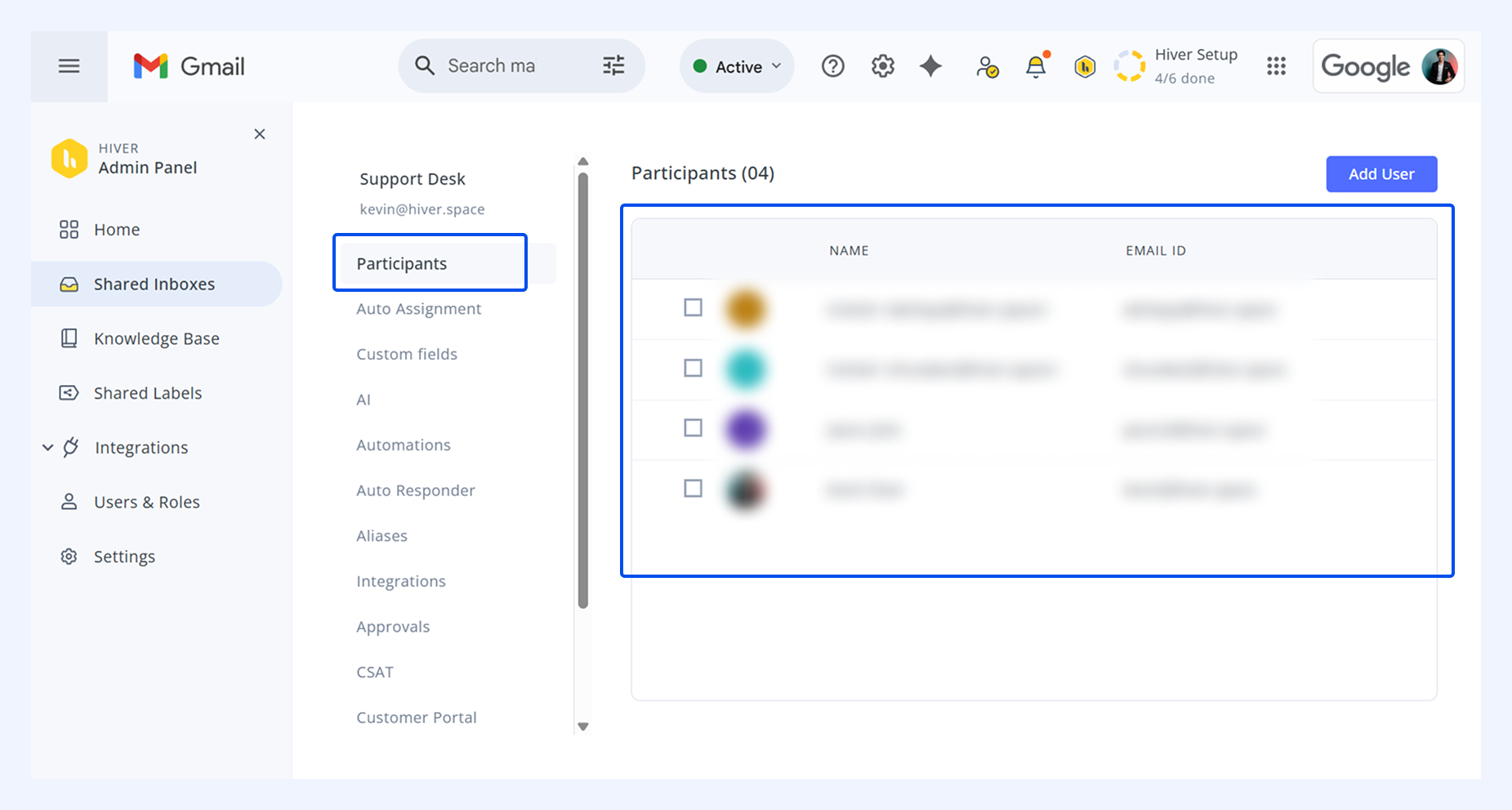Click the EMAIL ID column header
1512x810 pixels.
click(1156, 251)
